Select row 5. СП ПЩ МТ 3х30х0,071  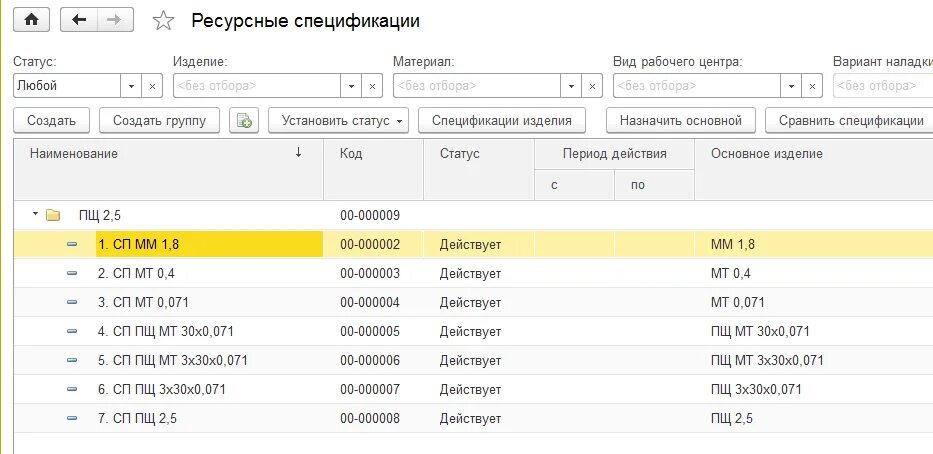[x=473, y=361]
